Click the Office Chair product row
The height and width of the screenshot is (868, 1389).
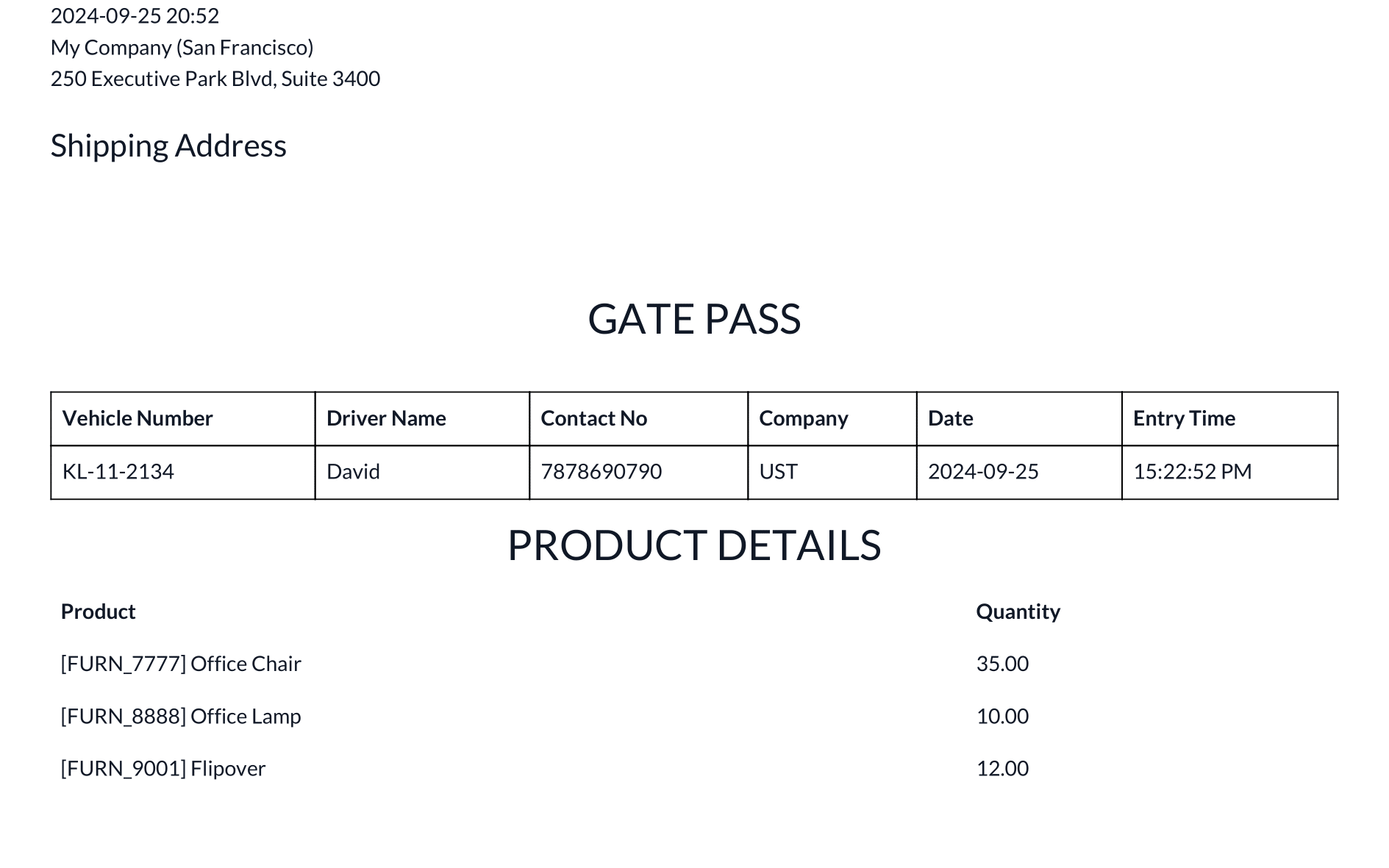(181, 664)
